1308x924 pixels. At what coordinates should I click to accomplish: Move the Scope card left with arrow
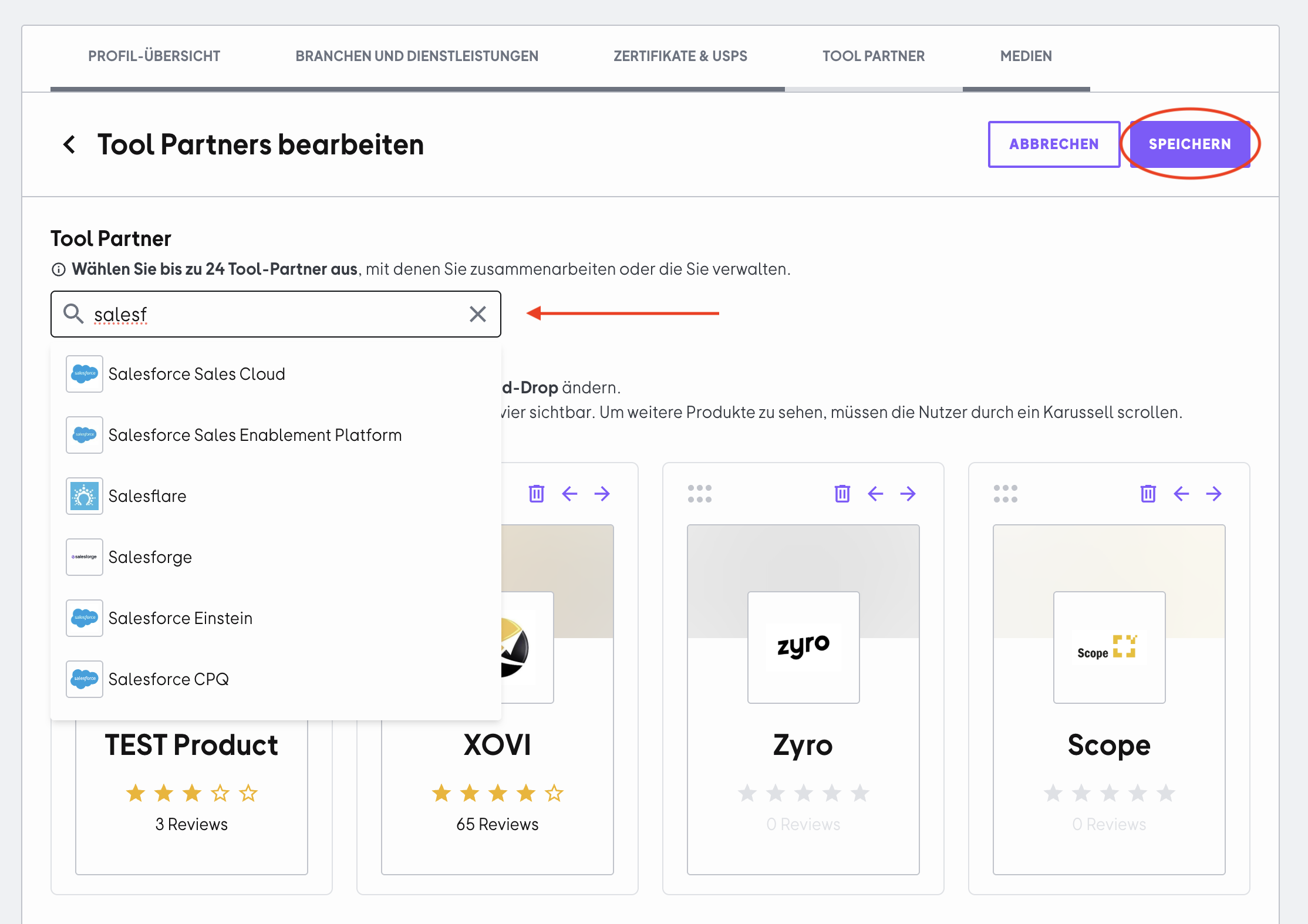tap(1181, 494)
